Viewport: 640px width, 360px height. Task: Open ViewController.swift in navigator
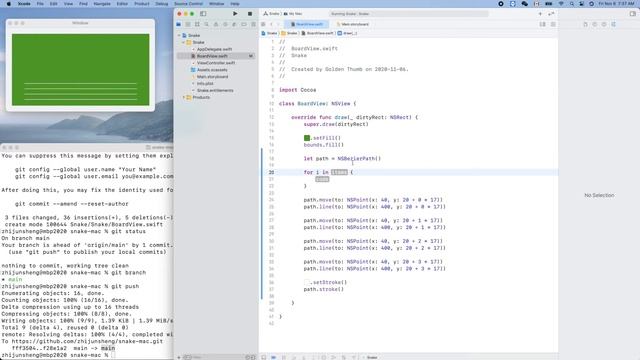[x=216, y=63]
